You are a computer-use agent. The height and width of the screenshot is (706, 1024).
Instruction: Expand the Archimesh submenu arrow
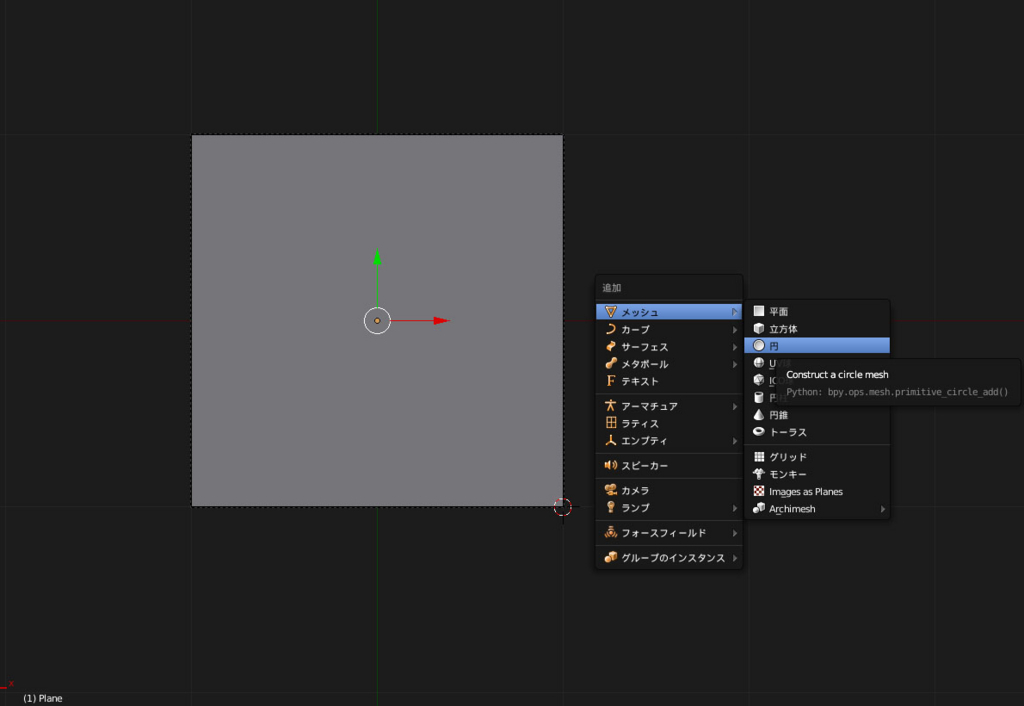[883, 509]
